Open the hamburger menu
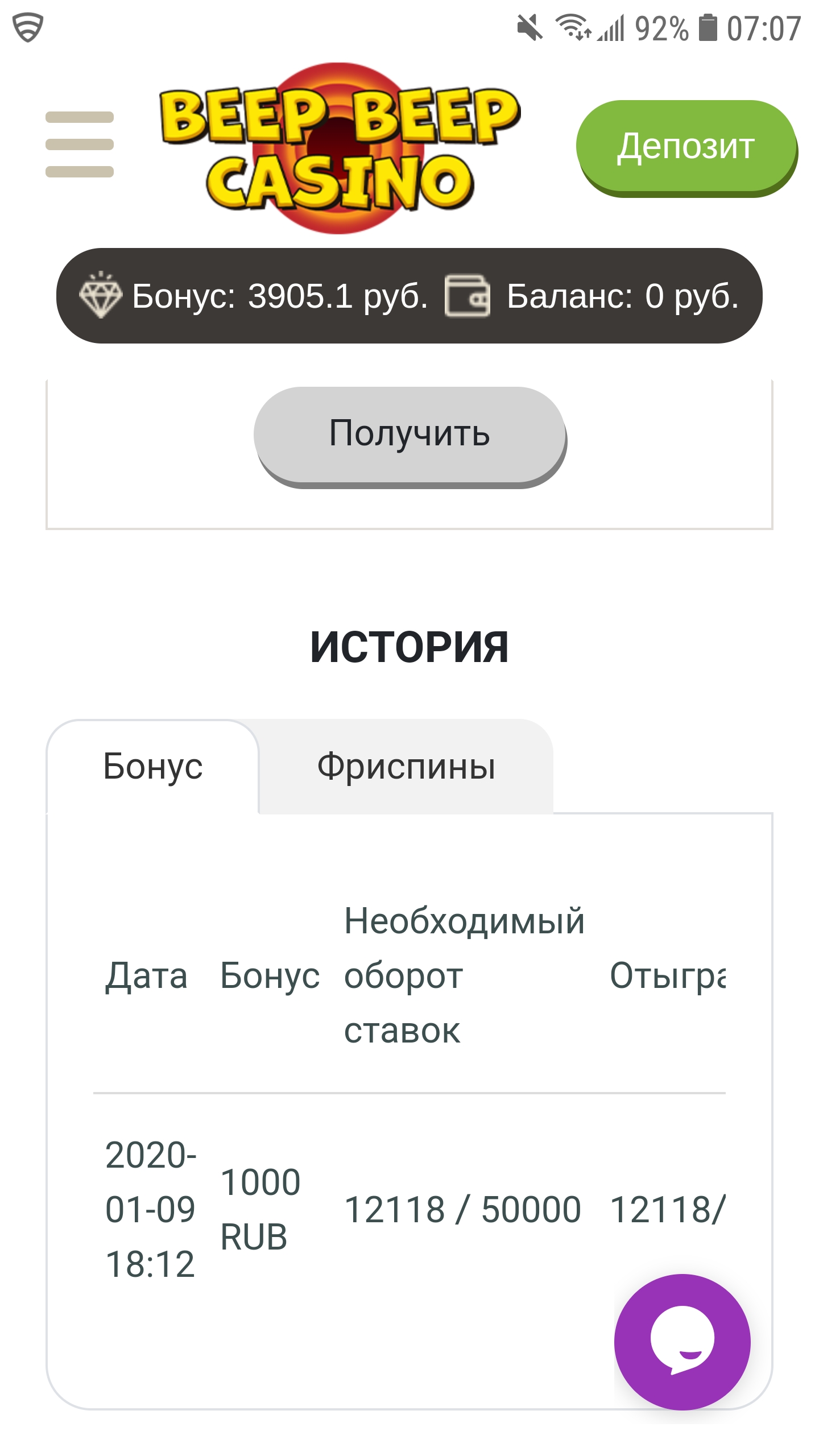Viewport: 819px width, 1456px height. pyautogui.click(x=80, y=144)
